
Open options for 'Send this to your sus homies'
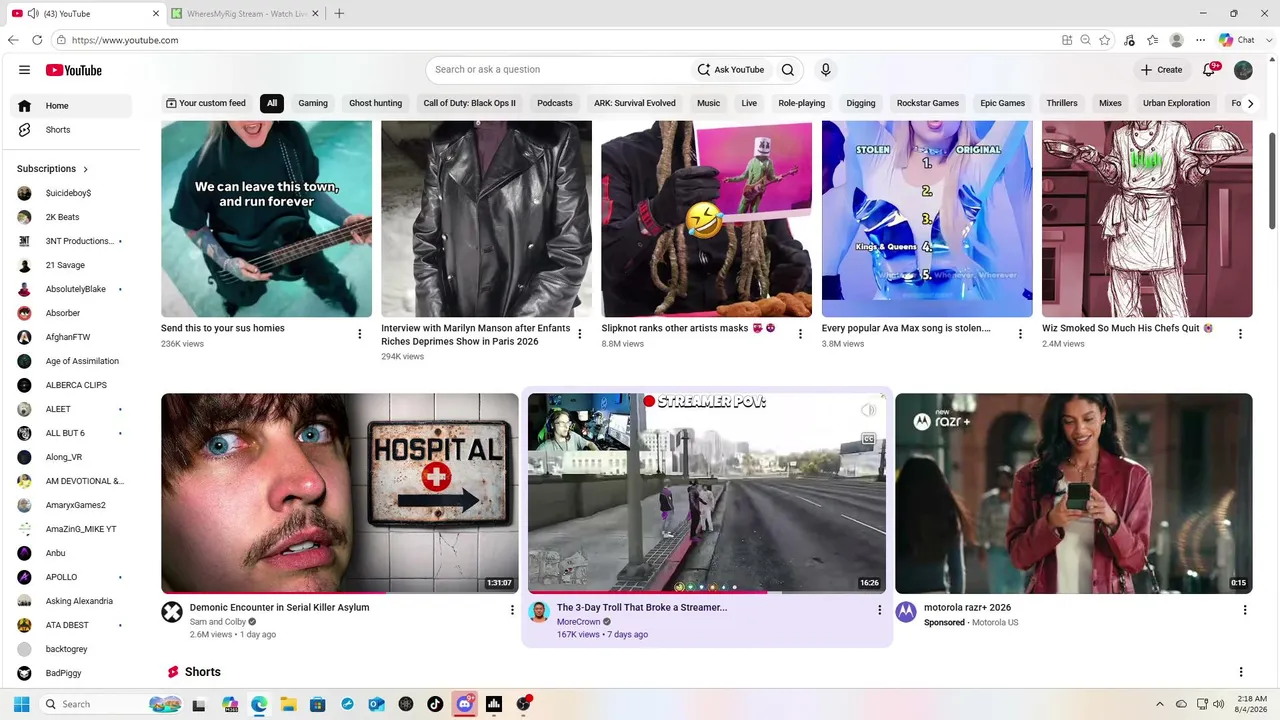click(360, 334)
